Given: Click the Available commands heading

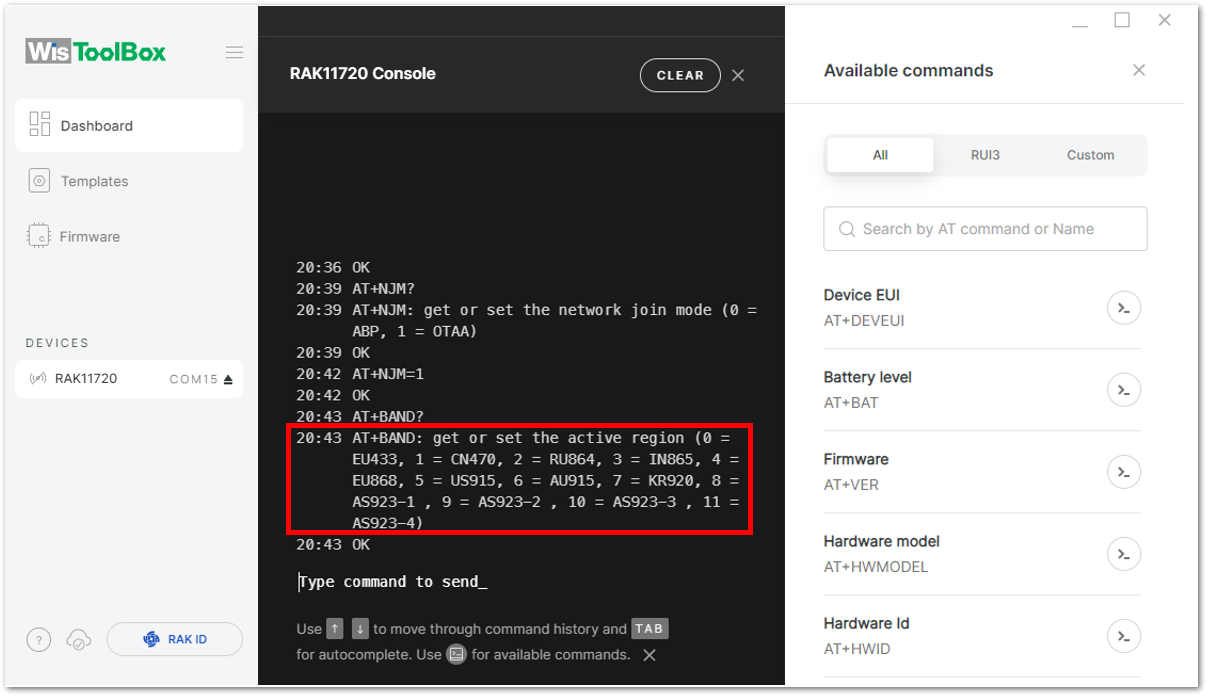Looking at the screenshot, I should pos(909,71).
